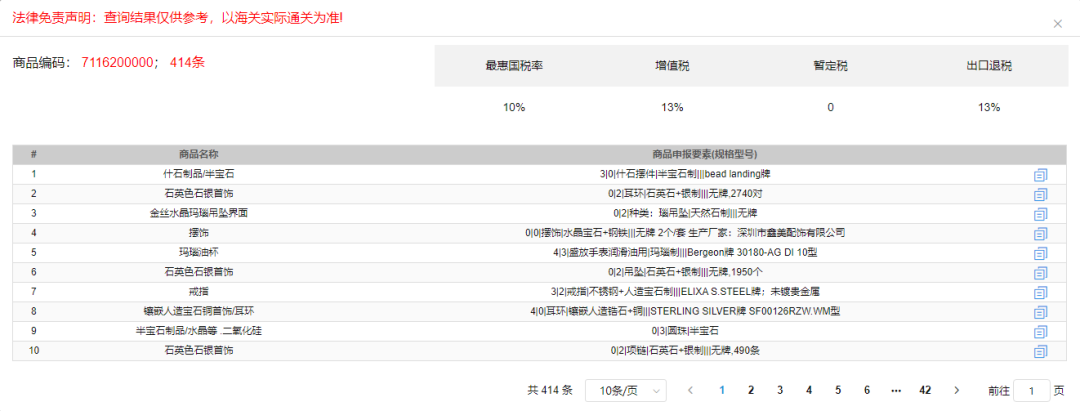
Task: Click product name 镶嵌人造宝石铜首饰/耳环
Action: (198, 312)
